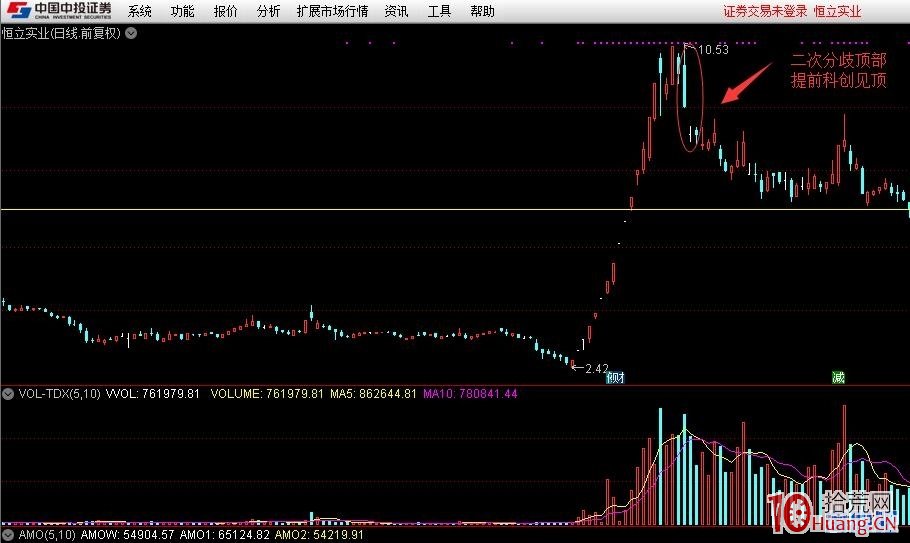This screenshot has width=910, height=543.
Task: Click the AMOW: 54904.57 value
Action: pyautogui.click(x=127, y=534)
